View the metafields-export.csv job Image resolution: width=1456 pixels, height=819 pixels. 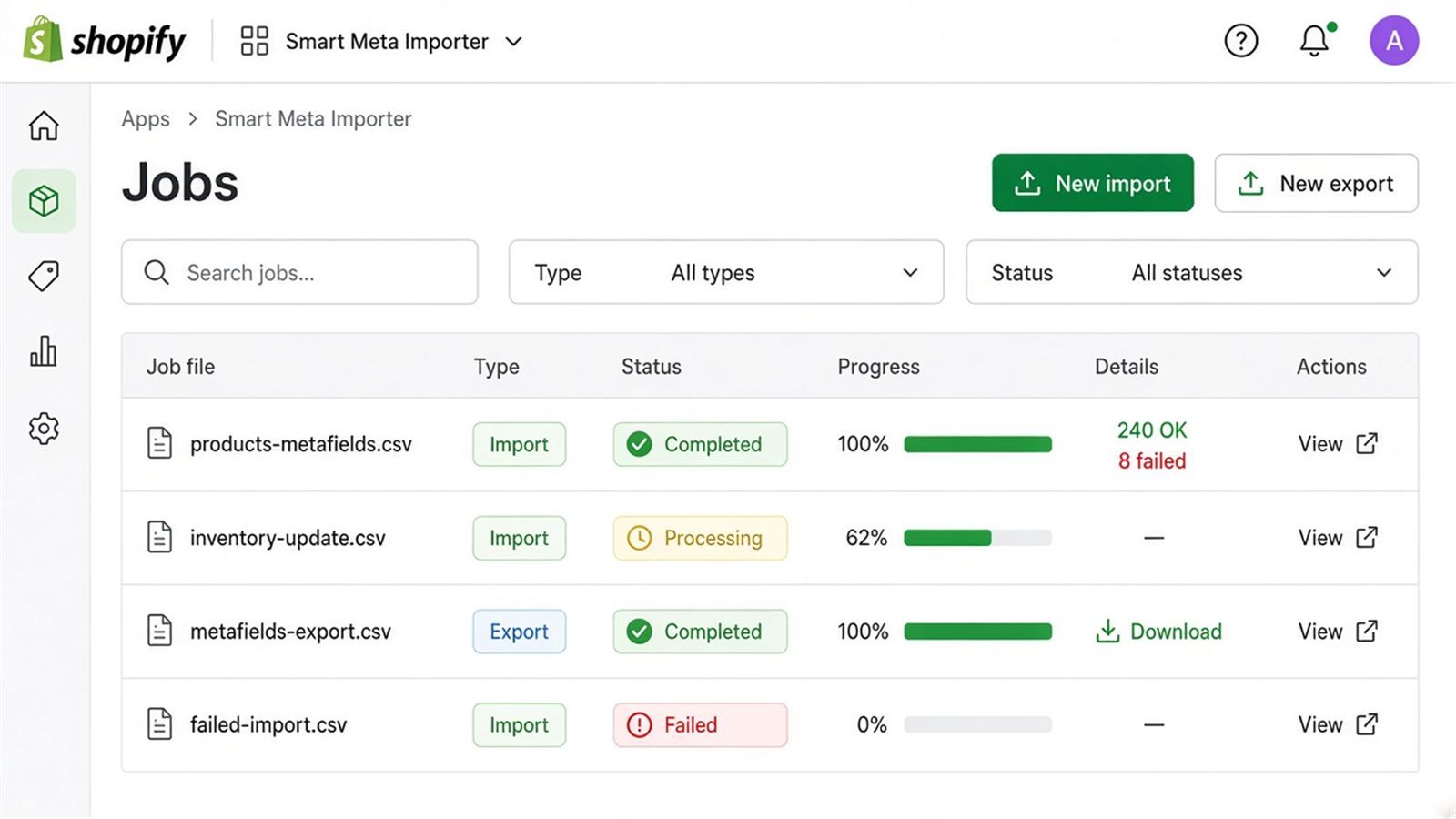coord(1338,632)
